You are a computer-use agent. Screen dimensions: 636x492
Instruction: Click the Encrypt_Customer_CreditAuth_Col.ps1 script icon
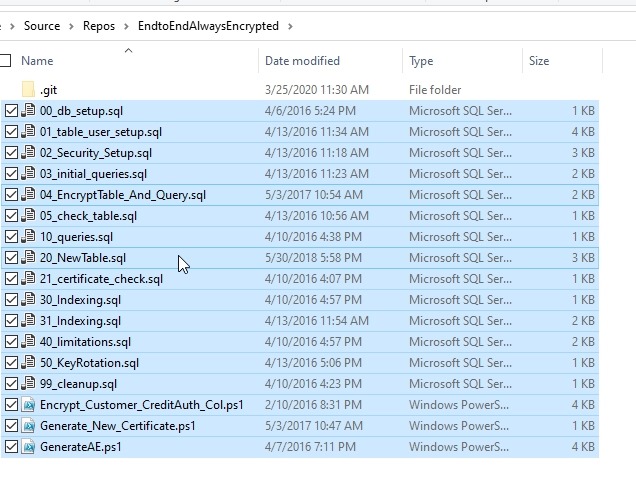tap(28, 405)
